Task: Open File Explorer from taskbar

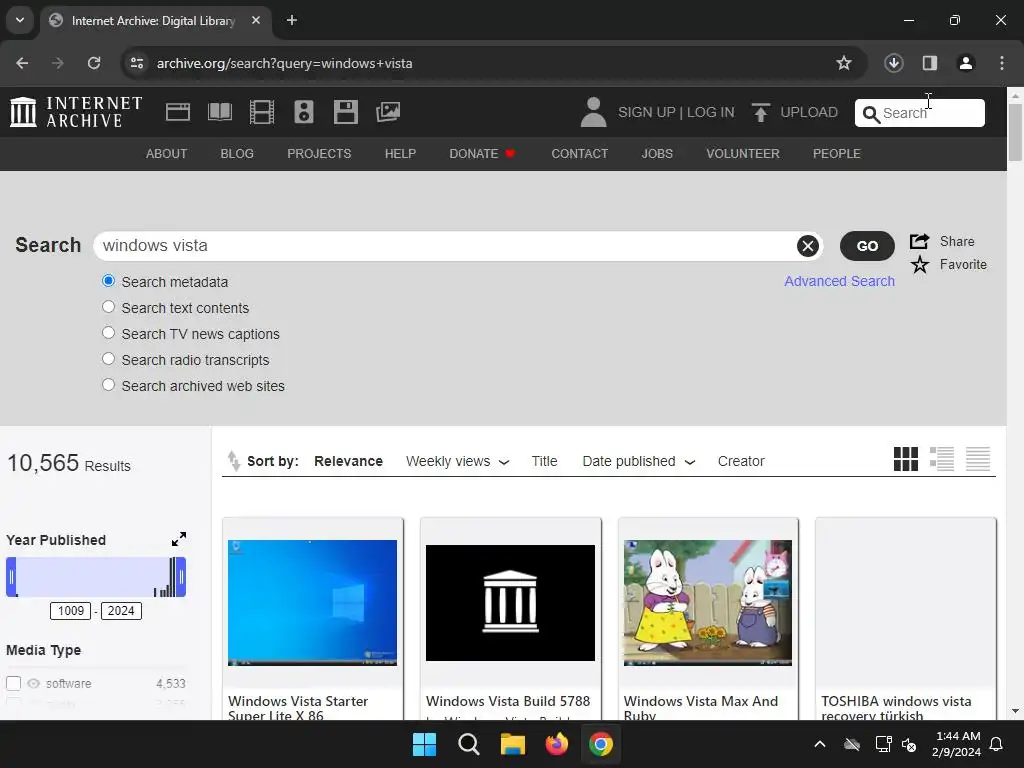Action: 513,744
